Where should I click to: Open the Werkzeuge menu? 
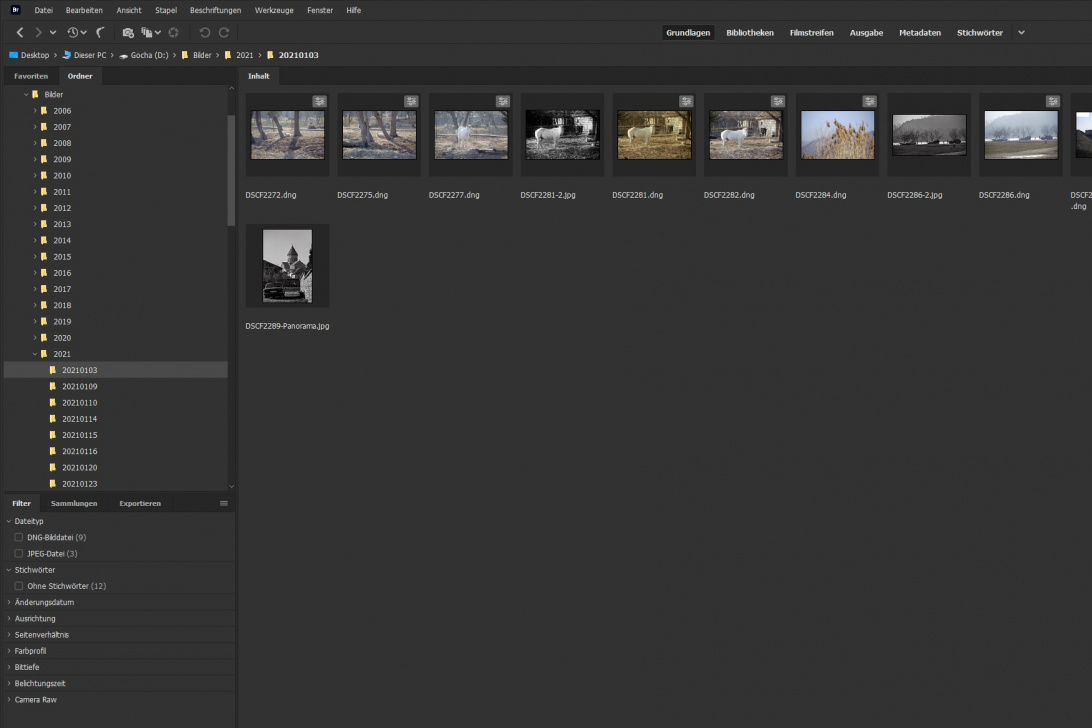274,10
